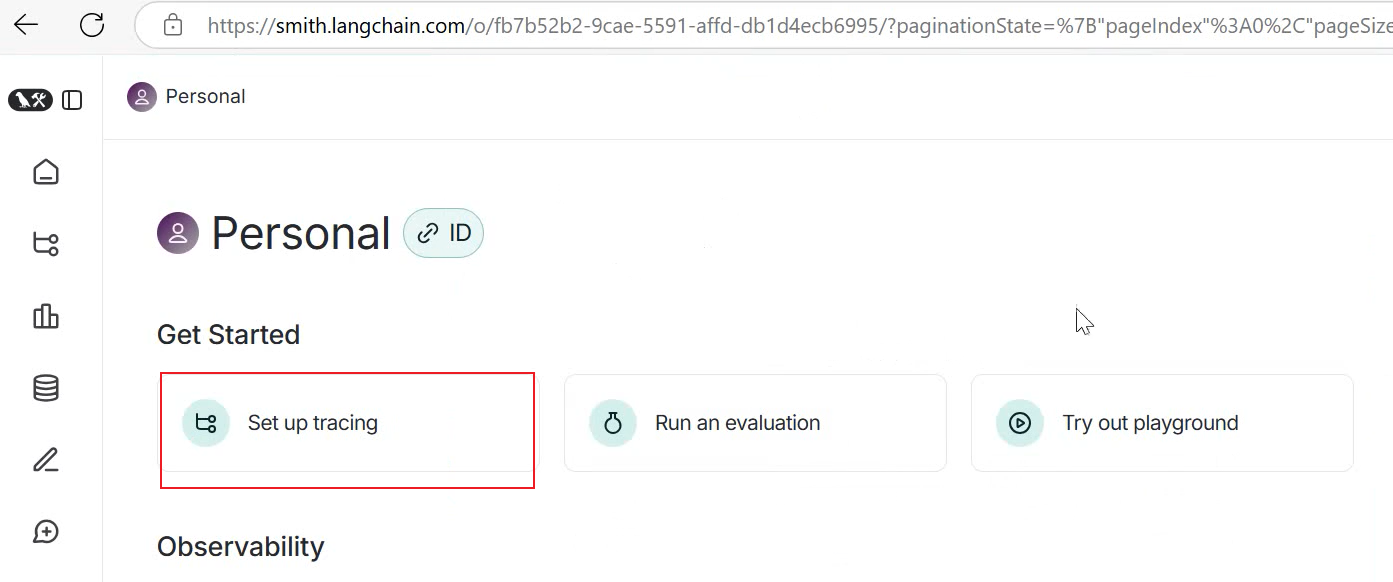Open the Home page from sidebar
Viewport: 1393px width, 582px height.
click(x=46, y=172)
